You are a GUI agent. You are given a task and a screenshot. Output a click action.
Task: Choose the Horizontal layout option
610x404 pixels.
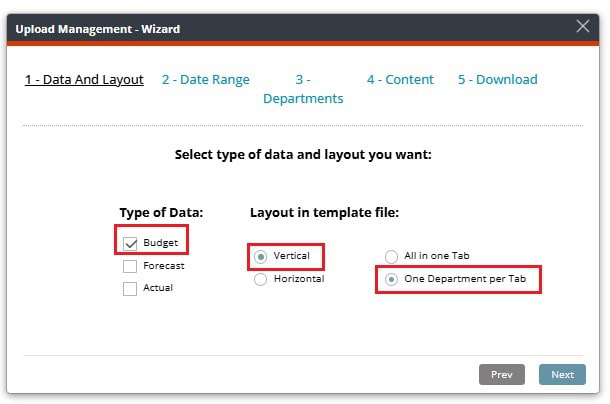(260, 279)
